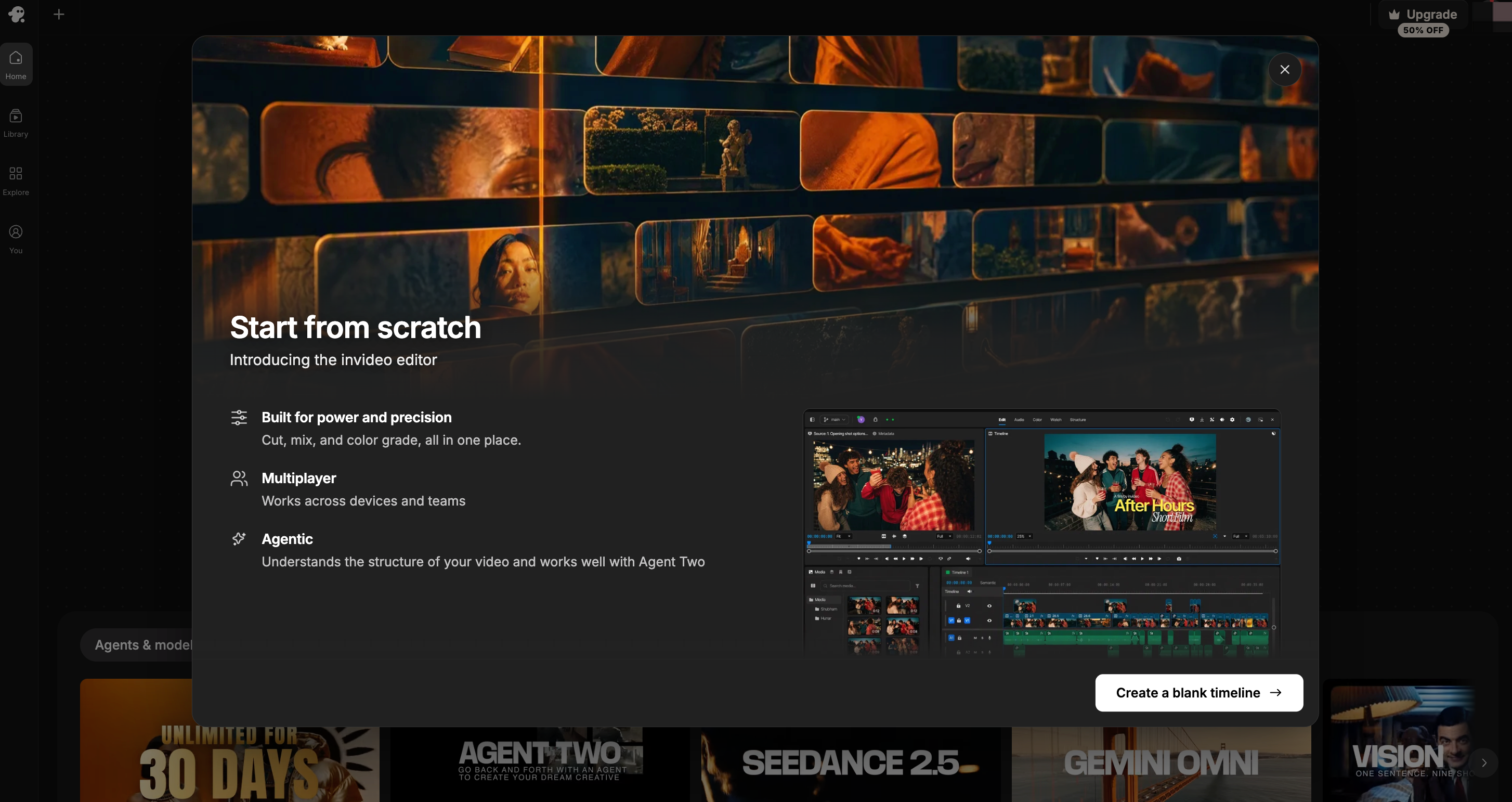The width and height of the screenshot is (1512, 802).
Task: Click the Multiplayer heading text
Action: click(299, 478)
